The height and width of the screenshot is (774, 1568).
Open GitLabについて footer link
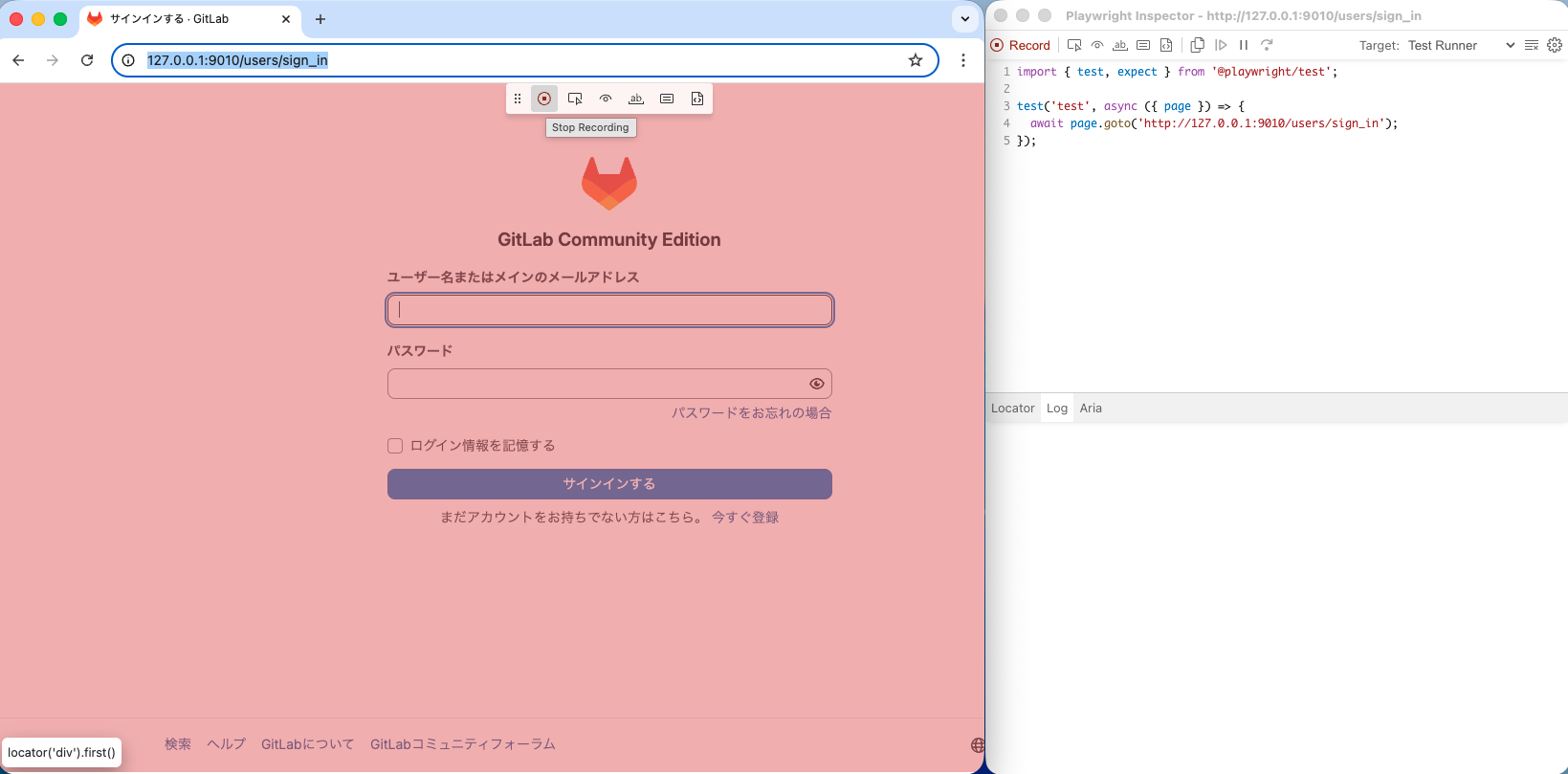(308, 744)
